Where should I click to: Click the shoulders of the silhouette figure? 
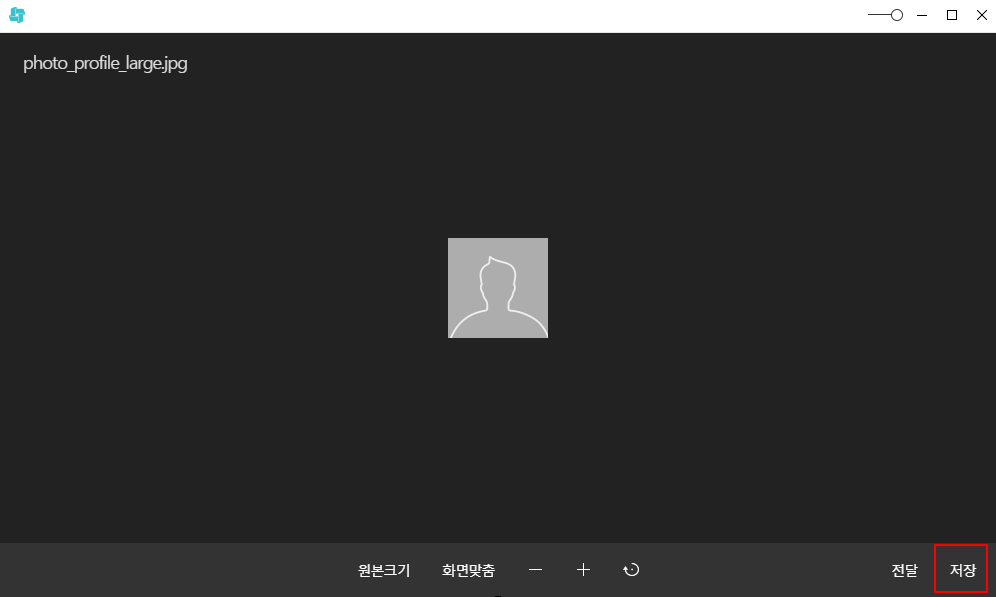pos(497,323)
